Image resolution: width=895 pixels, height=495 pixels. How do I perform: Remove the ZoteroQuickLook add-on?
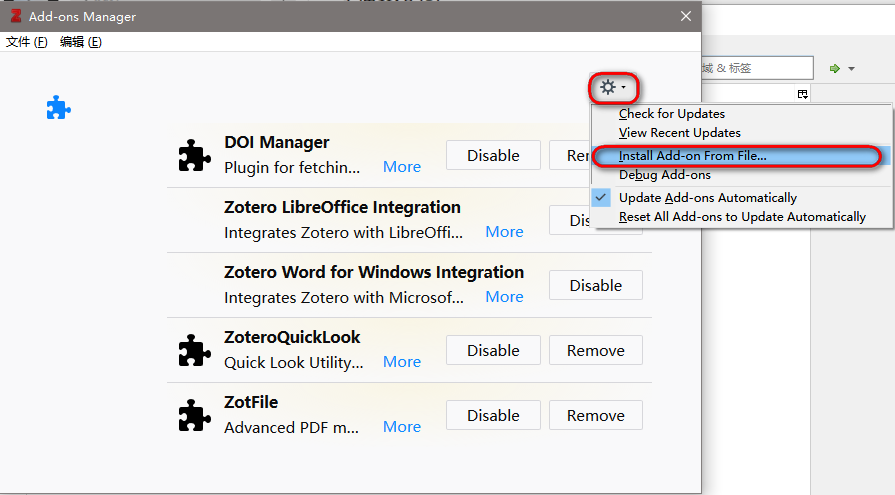tap(596, 350)
